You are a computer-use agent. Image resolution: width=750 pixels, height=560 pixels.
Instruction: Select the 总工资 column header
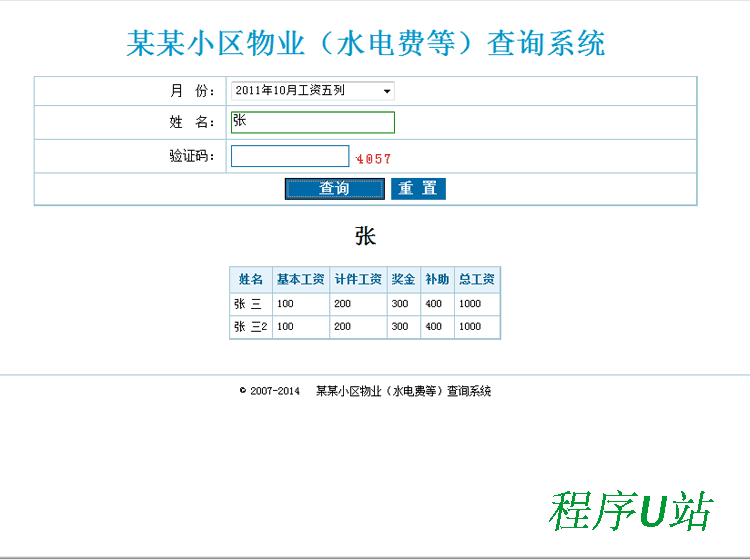pos(476,279)
